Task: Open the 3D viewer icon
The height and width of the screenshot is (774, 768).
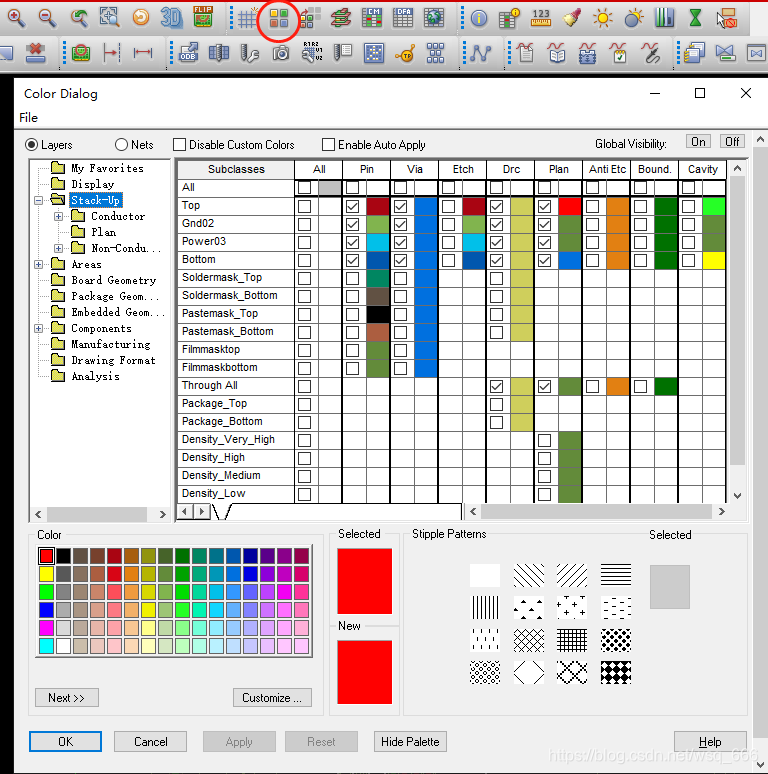Action: coord(171,18)
